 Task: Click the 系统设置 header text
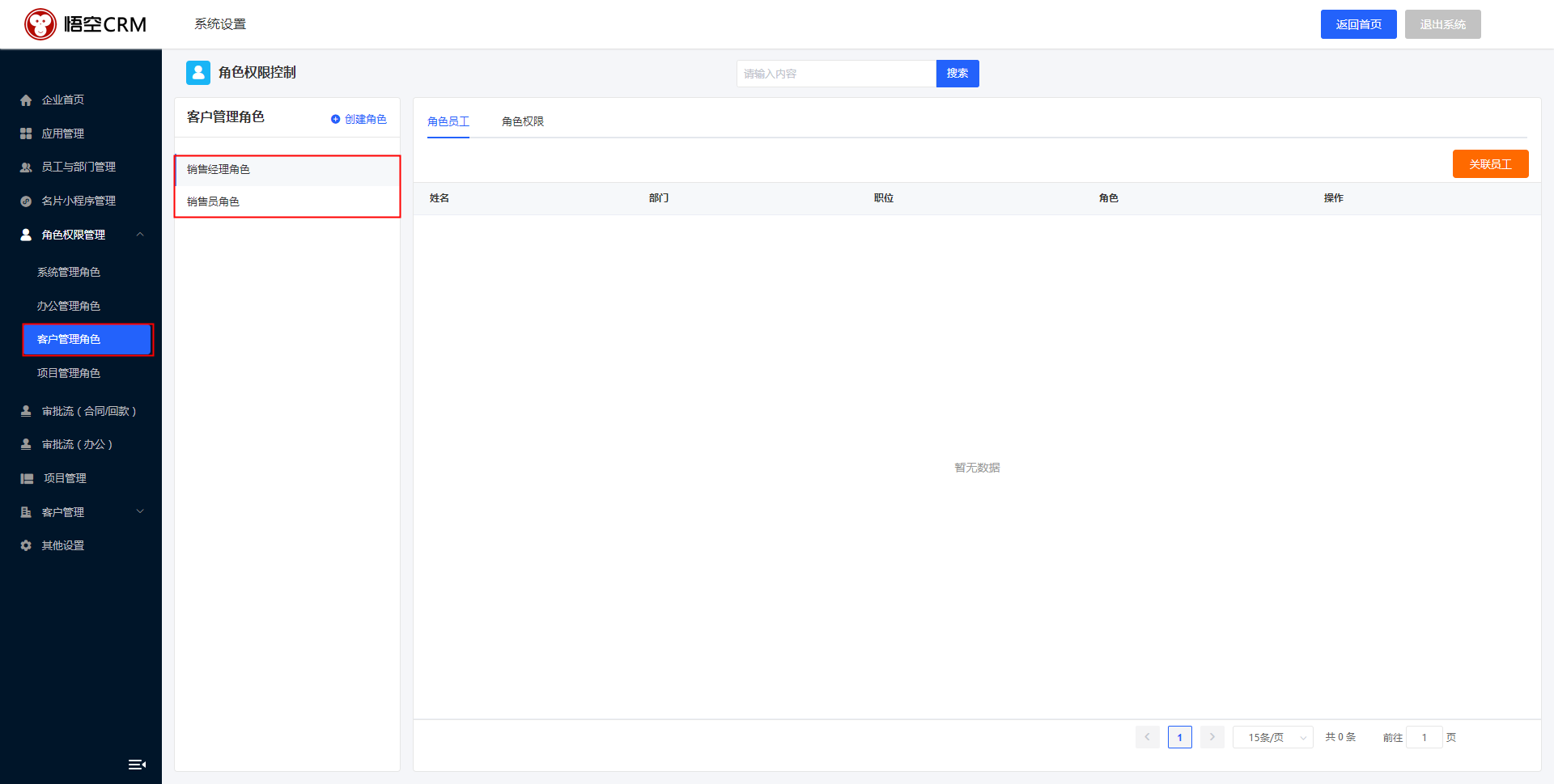coord(220,24)
